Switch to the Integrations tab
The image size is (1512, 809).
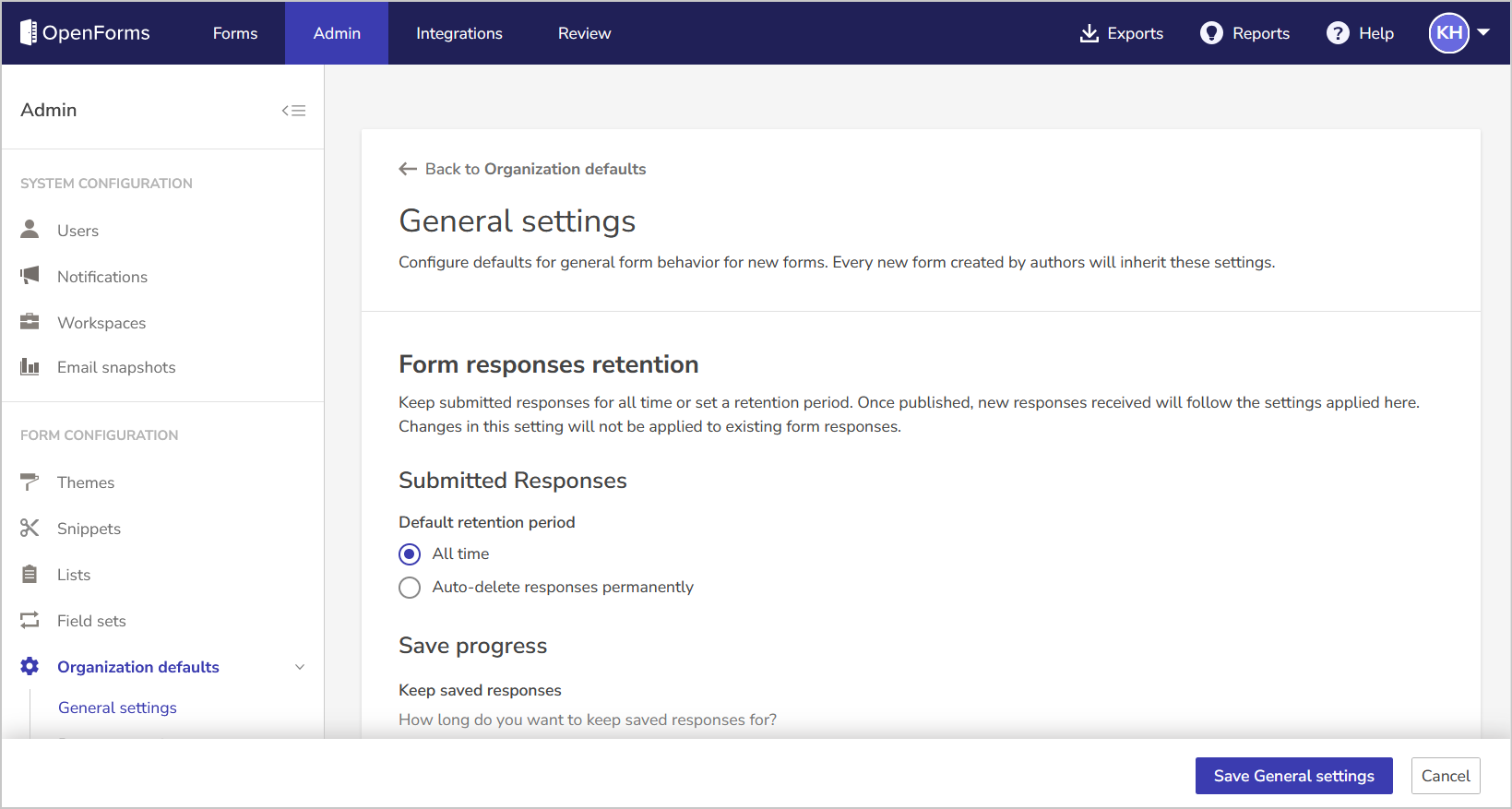(458, 33)
